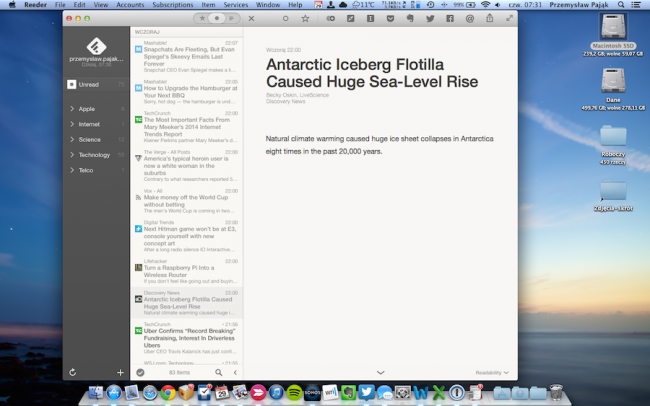Open Turn a Raspberry Pi article

[x=187, y=272]
